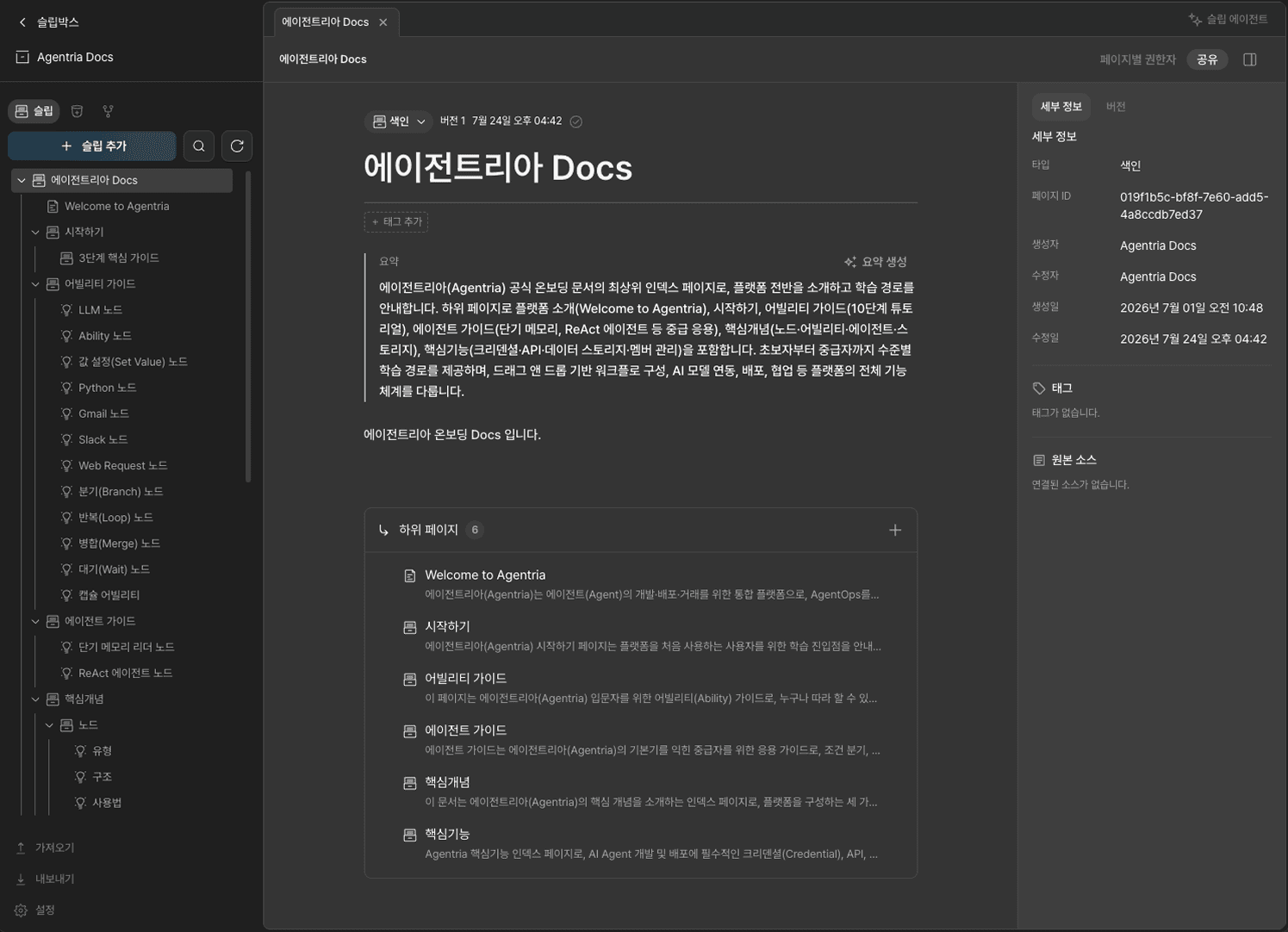The width and height of the screenshot is (1288, 932).
Task: Open the 어빌리티 가이드 subpage link
Action: 465,679
